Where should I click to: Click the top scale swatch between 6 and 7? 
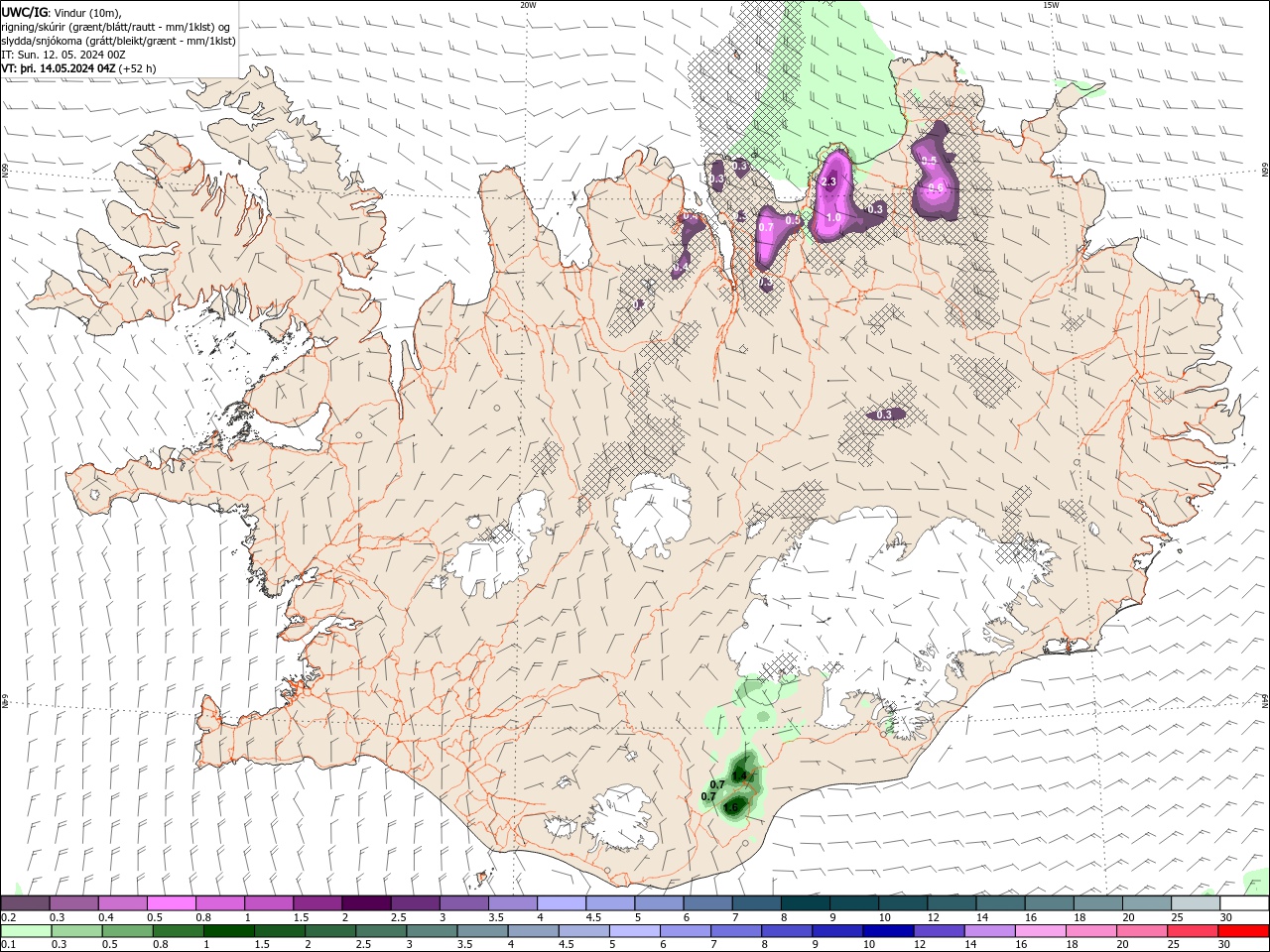(x=707, y=902)
